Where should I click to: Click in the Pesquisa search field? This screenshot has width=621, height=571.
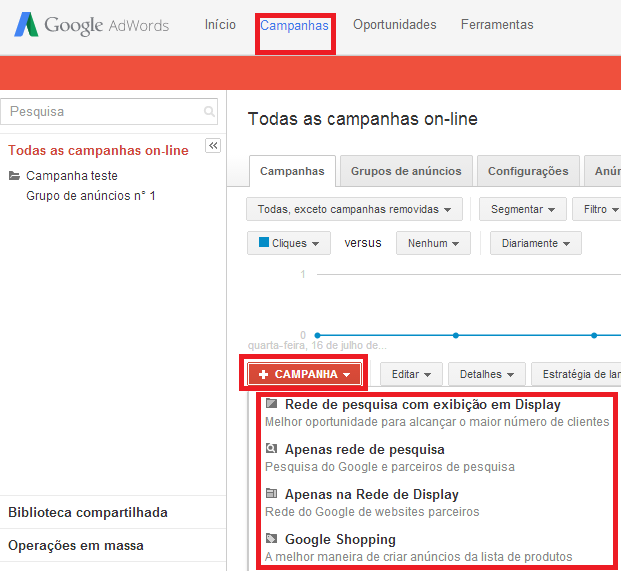109,112
